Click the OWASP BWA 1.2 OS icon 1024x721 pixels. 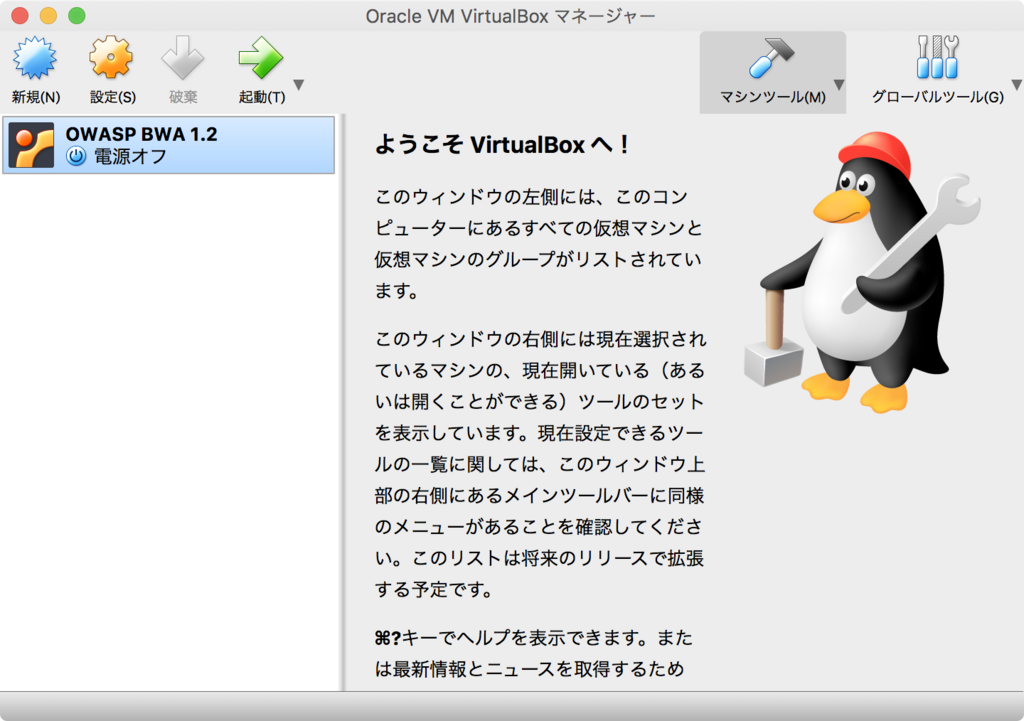31,145
